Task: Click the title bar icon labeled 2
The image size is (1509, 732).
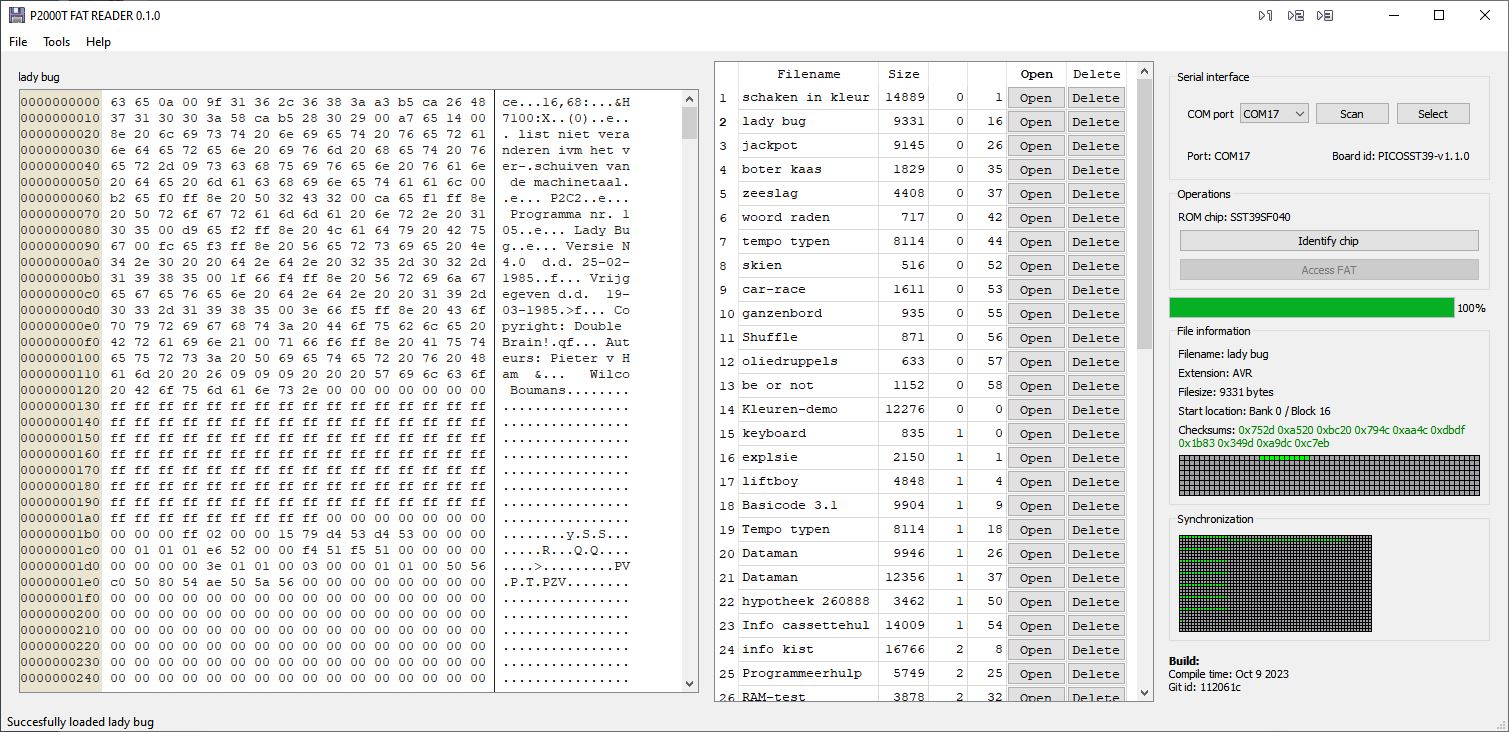Action: [1295, 15]
